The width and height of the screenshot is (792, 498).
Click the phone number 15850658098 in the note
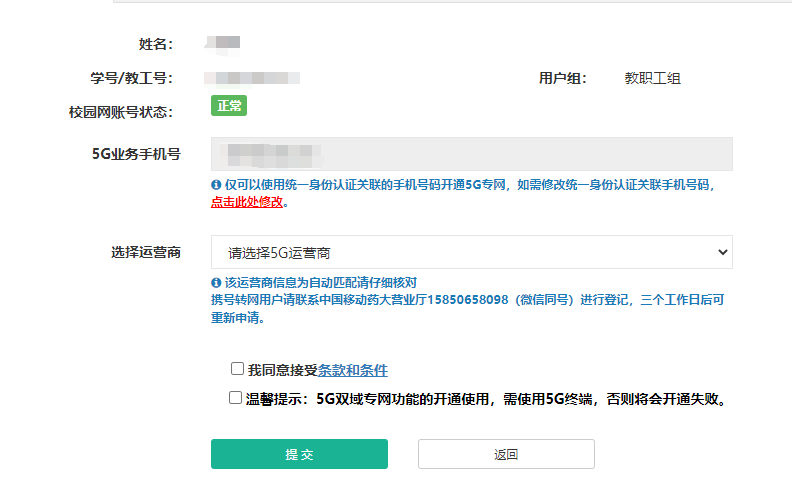pyautogui.click(x=468, y=299)
